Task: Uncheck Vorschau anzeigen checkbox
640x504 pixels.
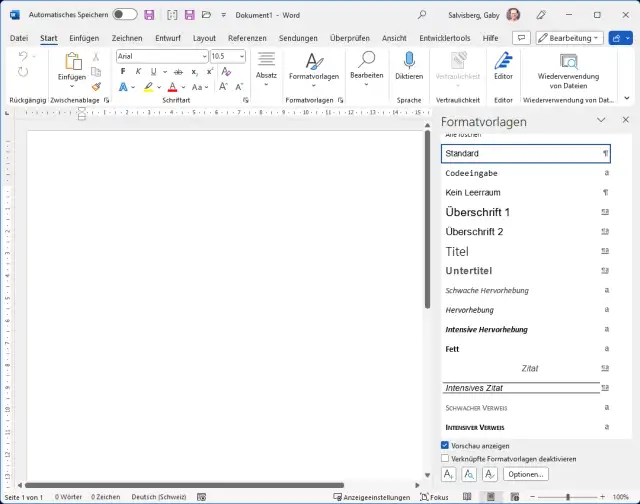Action: pos(445,445)
